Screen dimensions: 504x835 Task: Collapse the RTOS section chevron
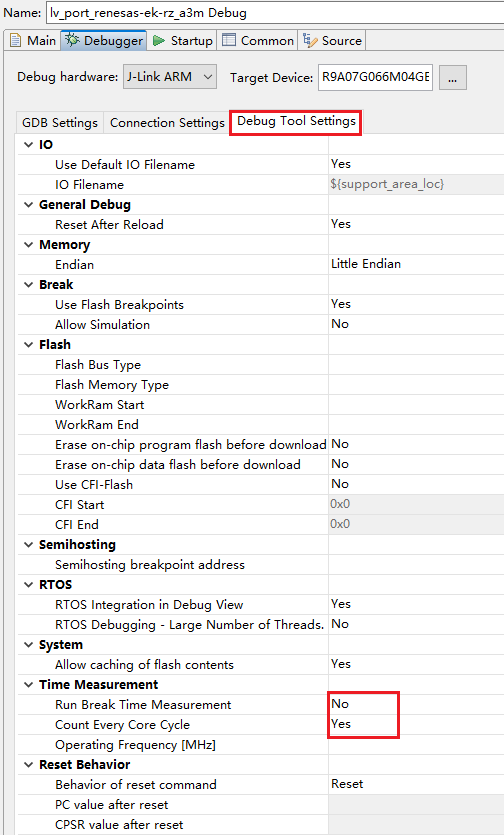[x=29, y=584]
